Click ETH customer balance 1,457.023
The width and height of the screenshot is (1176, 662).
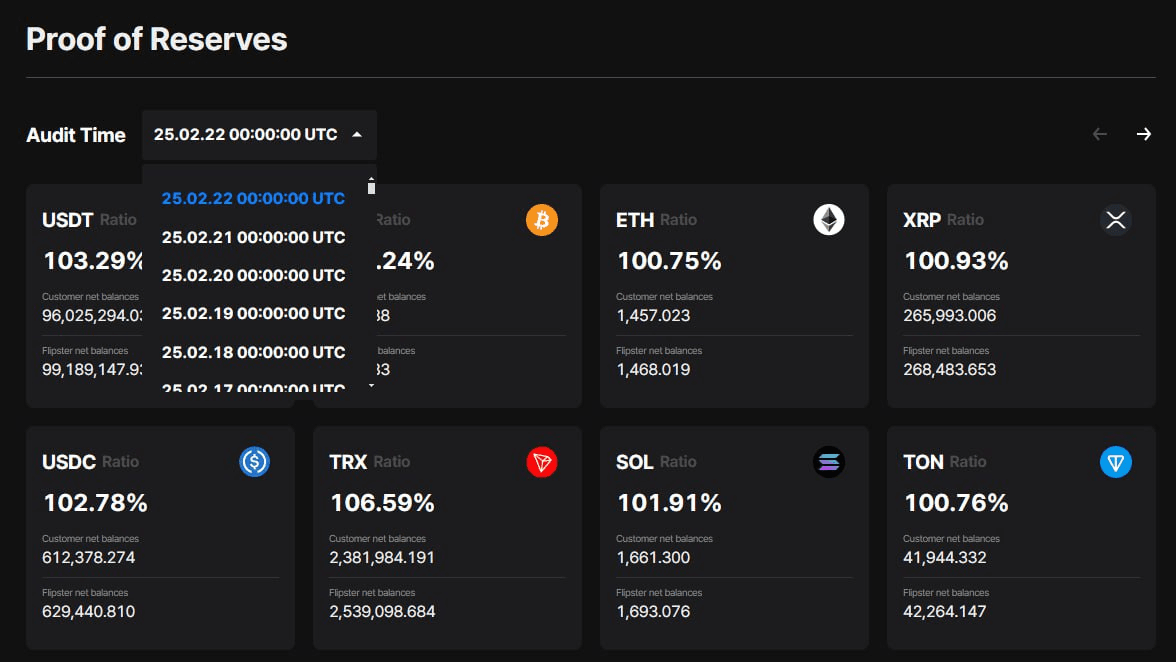pyautogui.click(x=653, y=316)
